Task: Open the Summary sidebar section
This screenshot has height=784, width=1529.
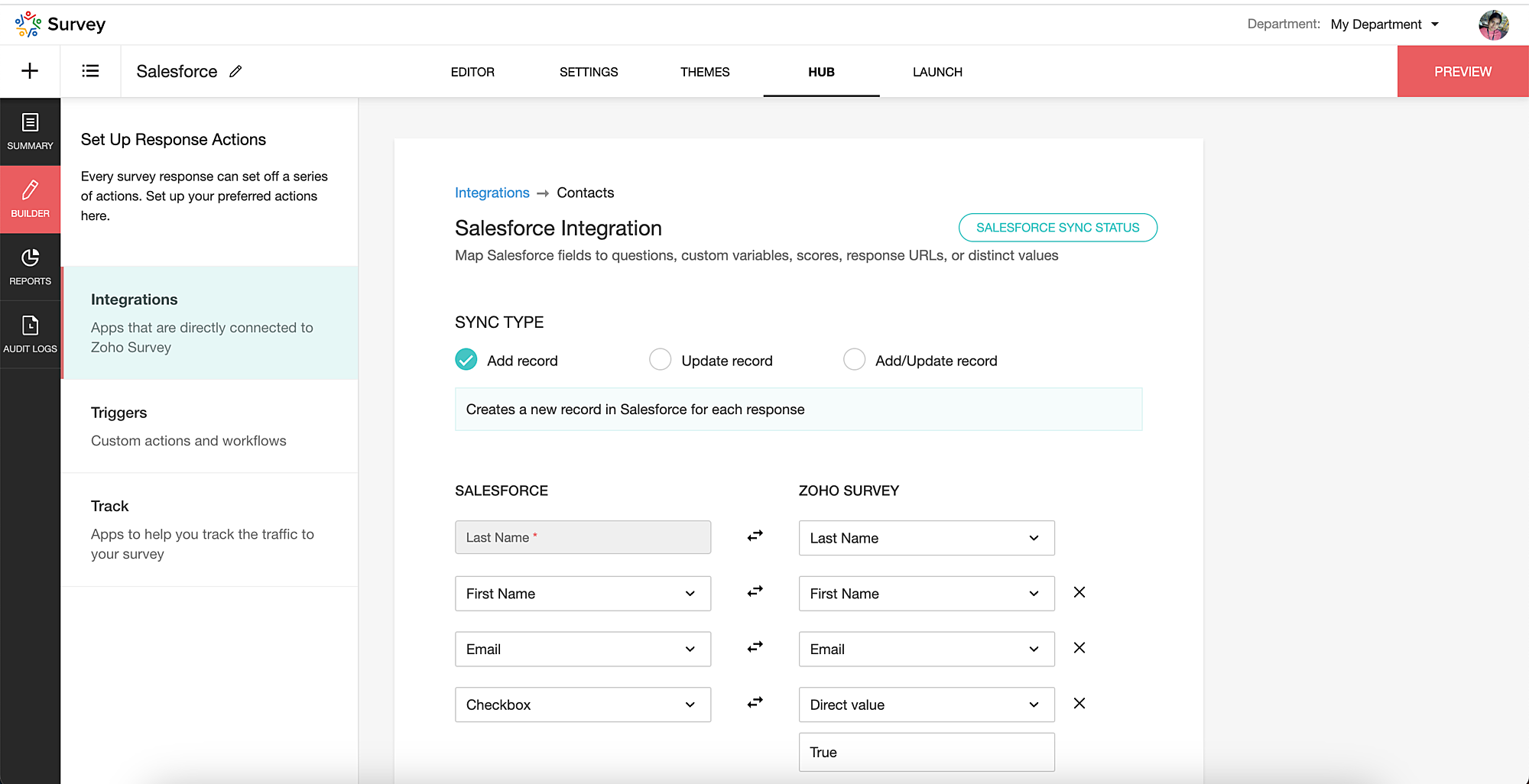Action: click(x=30, y=131)
